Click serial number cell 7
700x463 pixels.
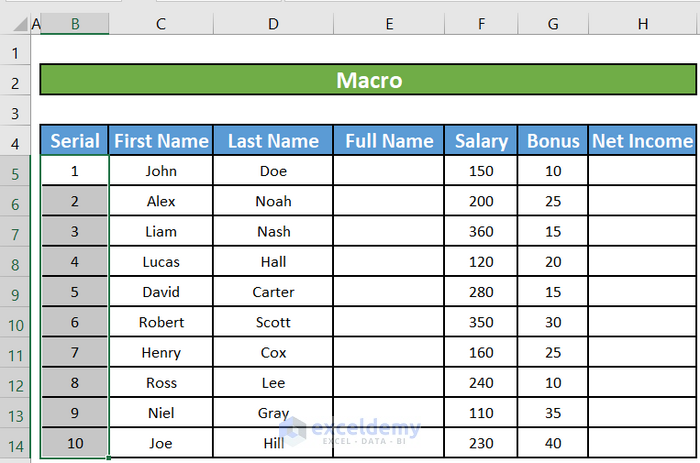coord(75,352)
